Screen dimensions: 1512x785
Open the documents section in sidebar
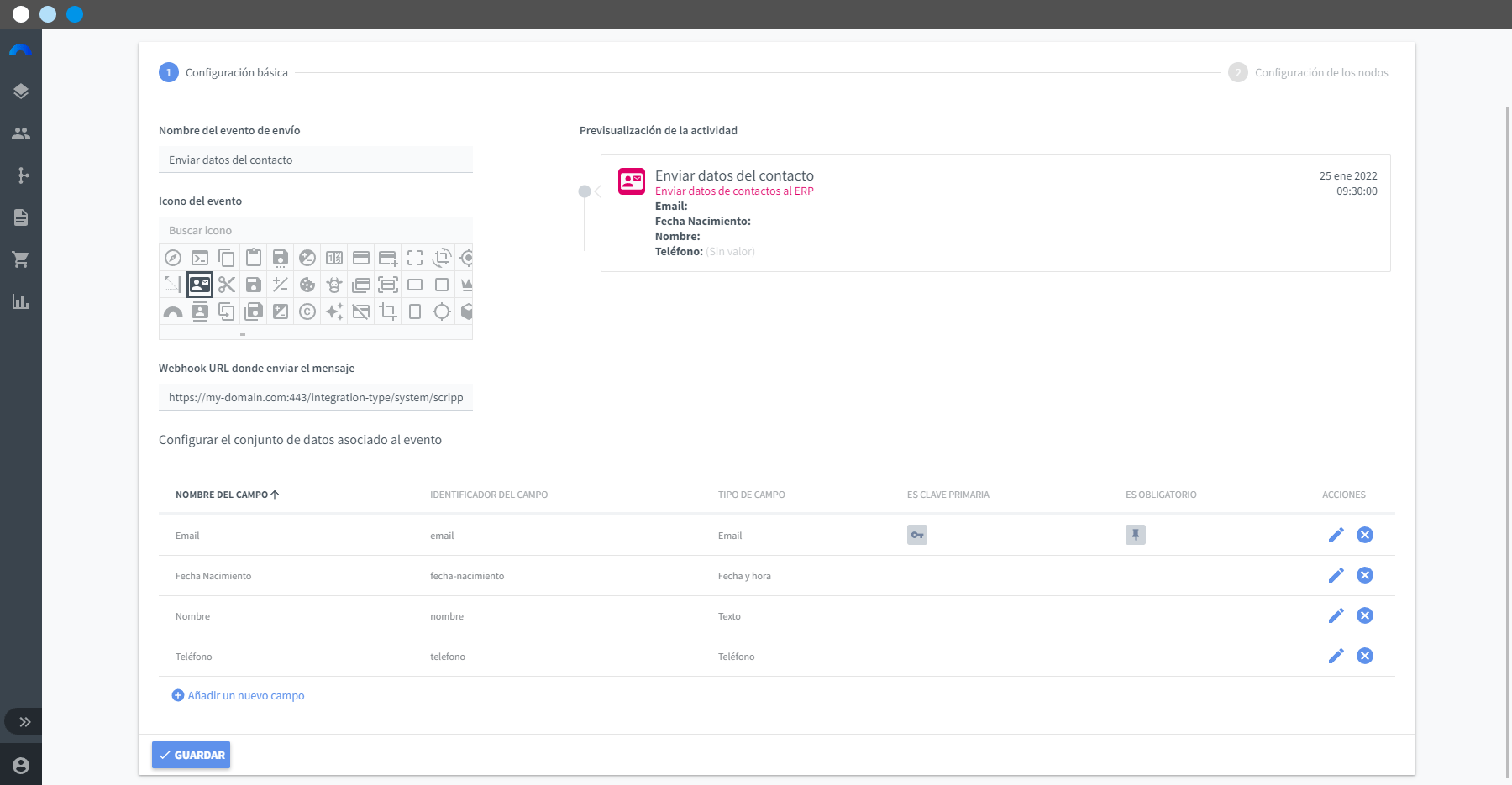pyautogui.click(x=21, y=217)
